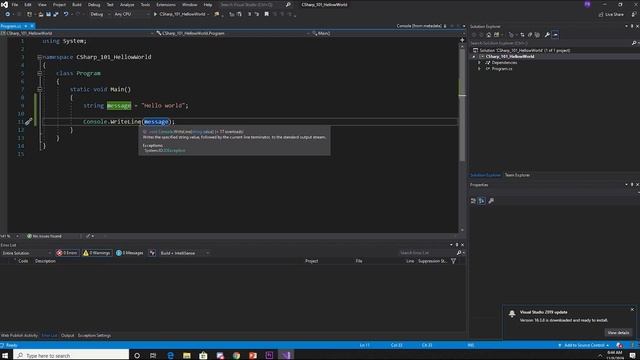Screen dimensions: 640x360
Task: Toggle the IntelliSense build filter icon
Action: (152, 253)
